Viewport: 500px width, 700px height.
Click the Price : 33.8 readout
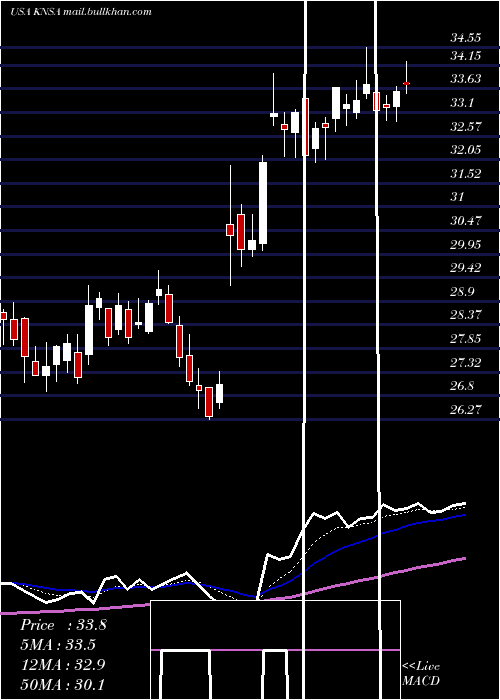pyautogui.click(x=63, y=625)
